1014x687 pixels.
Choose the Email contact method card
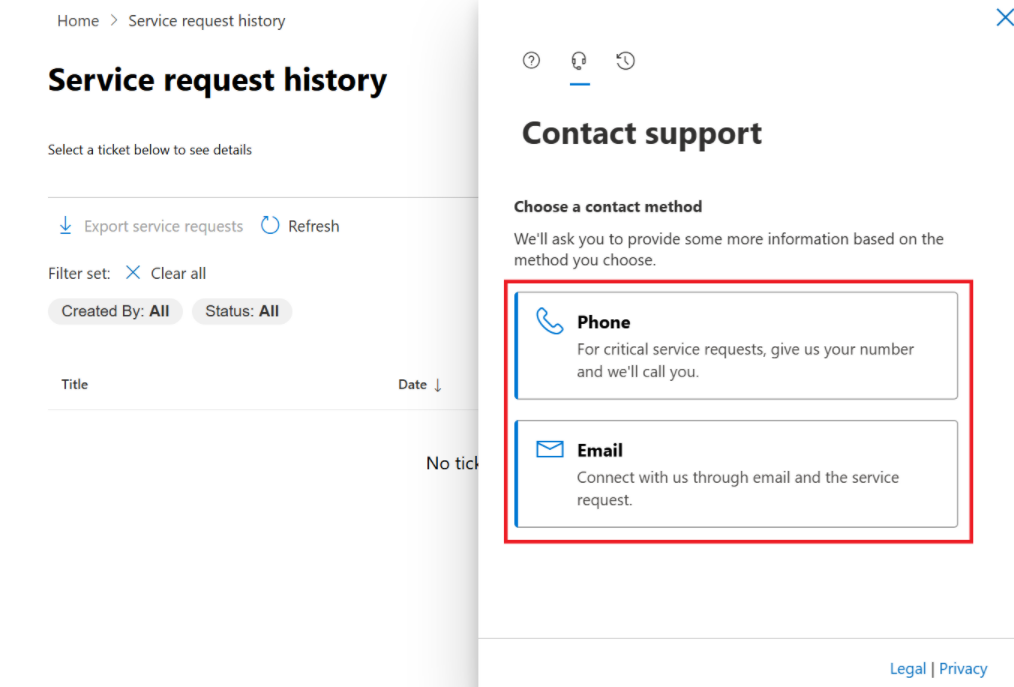tap(736, 474)
